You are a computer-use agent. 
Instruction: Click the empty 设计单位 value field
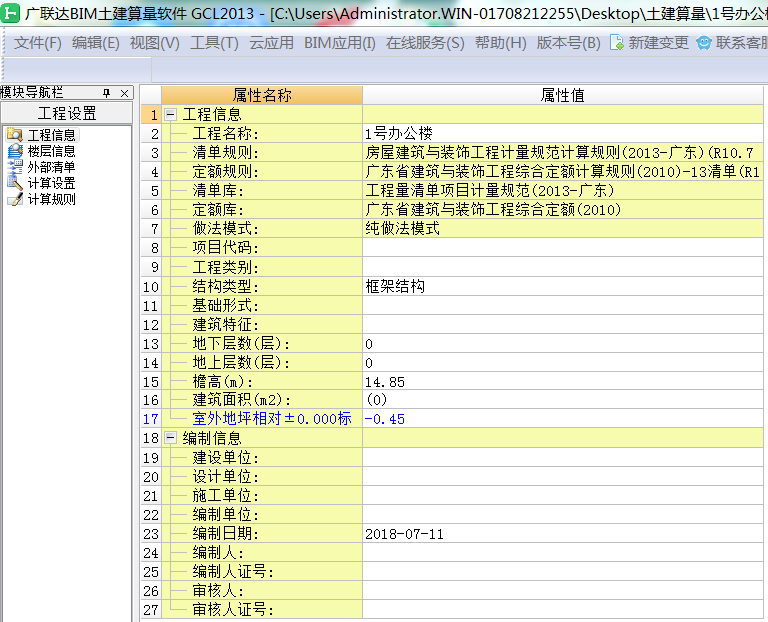click(563, 476)
